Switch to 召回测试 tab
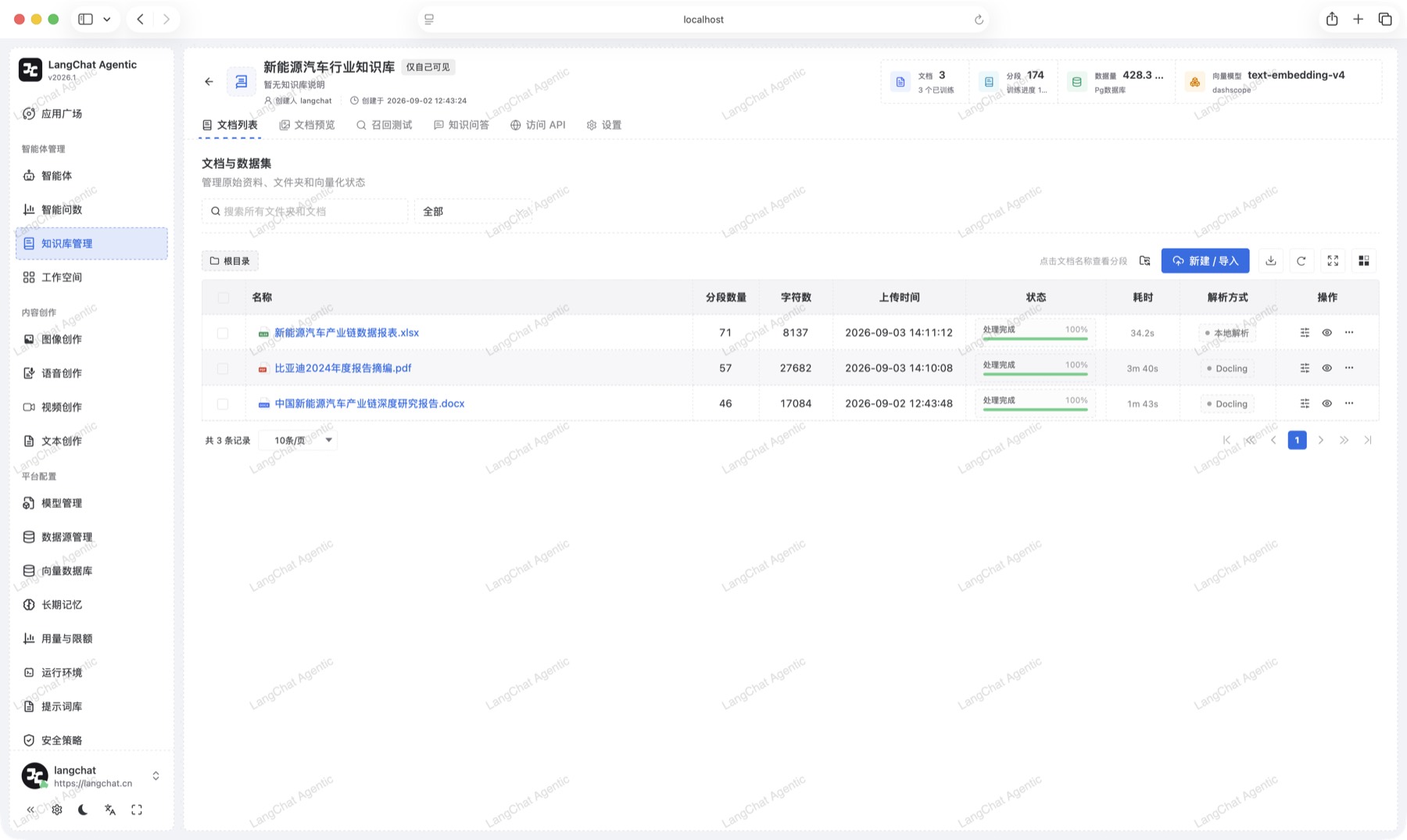Screen dimensions: 1407x840 coord(384,125)
